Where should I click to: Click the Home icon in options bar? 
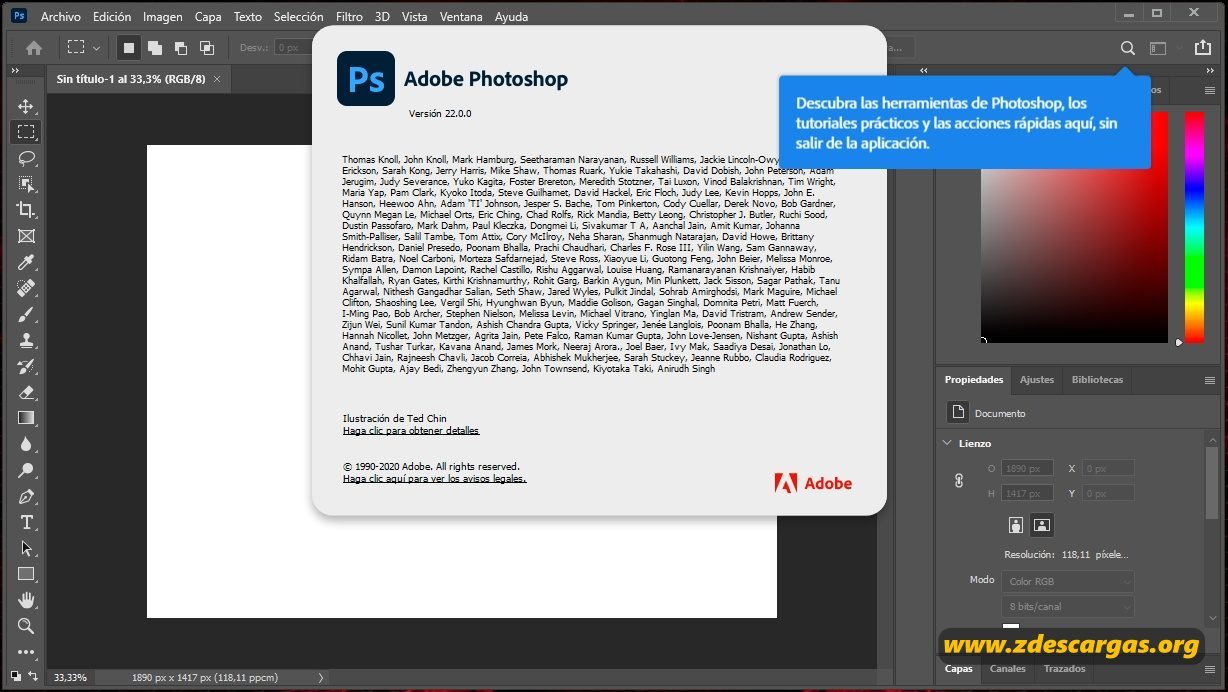click(34, 47)
